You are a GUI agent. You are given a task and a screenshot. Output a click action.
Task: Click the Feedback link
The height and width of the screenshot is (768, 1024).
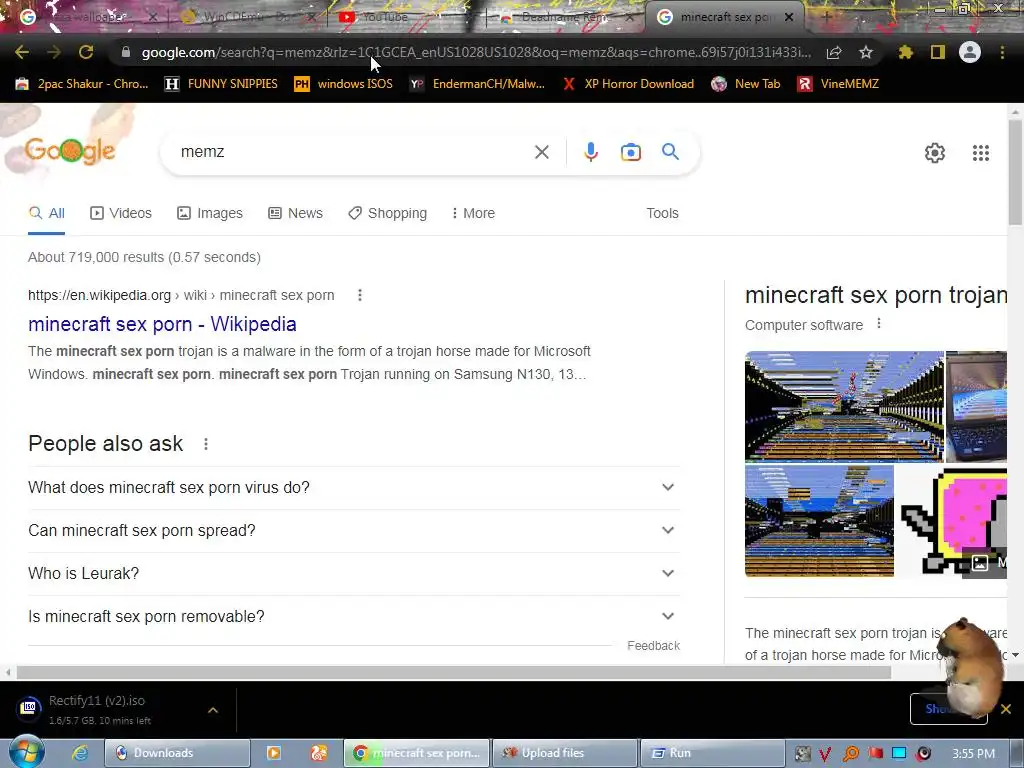[x=653, y=646]
